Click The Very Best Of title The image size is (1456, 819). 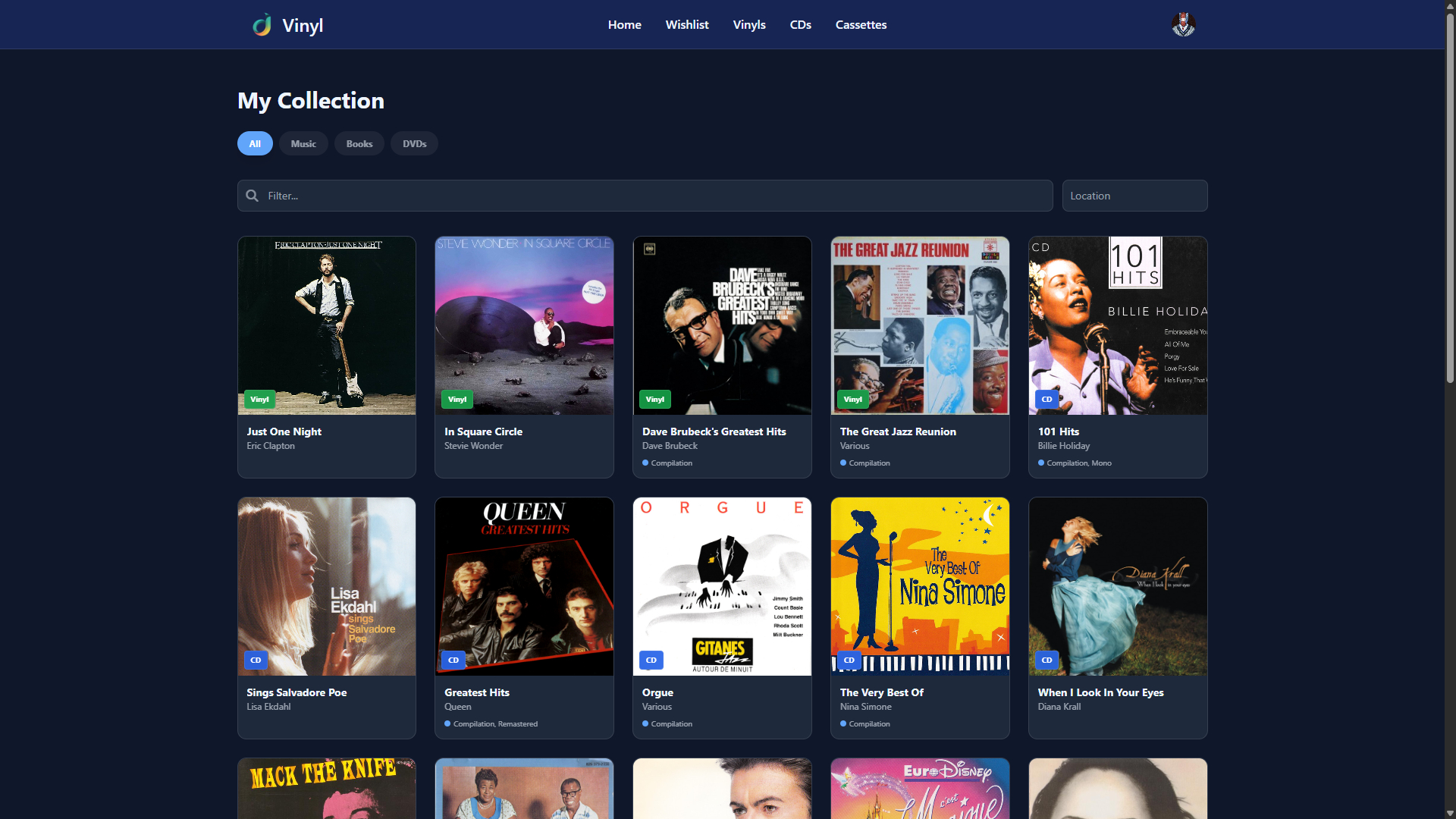tap(881, 692)
